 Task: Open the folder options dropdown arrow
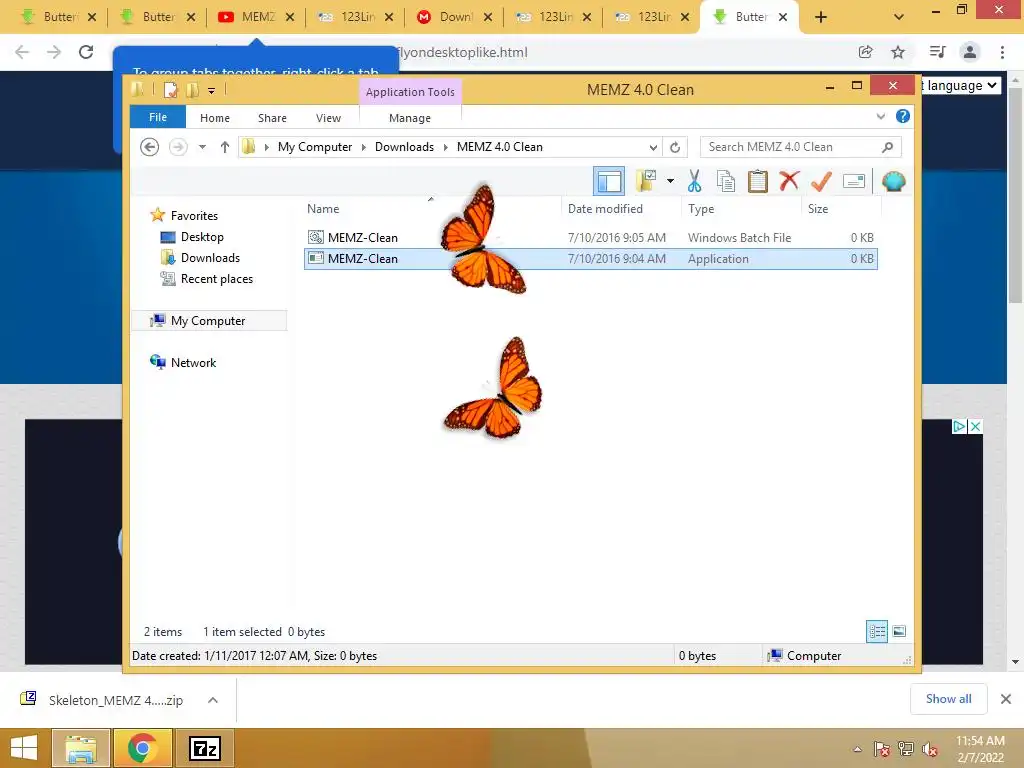pyautogui.click(x=670, y=181)
